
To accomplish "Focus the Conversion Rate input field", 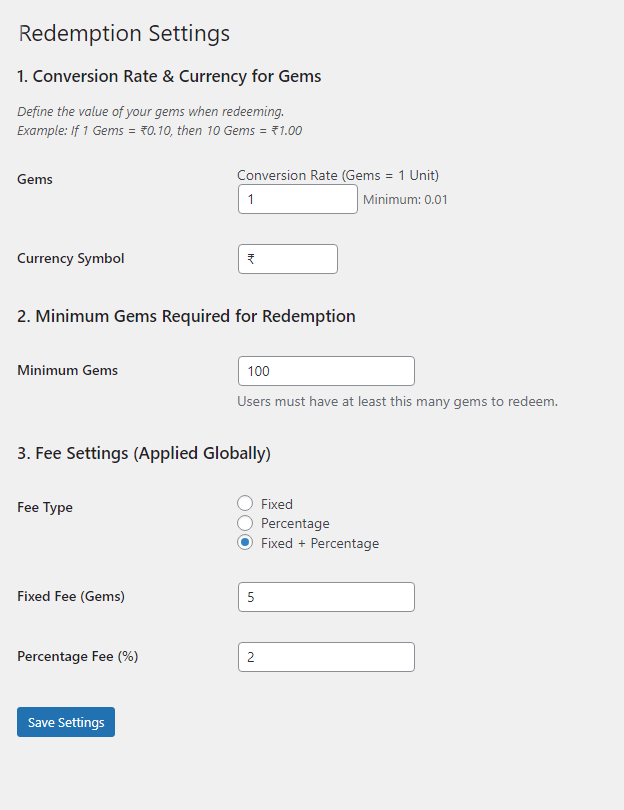I will tap(298, 199).
